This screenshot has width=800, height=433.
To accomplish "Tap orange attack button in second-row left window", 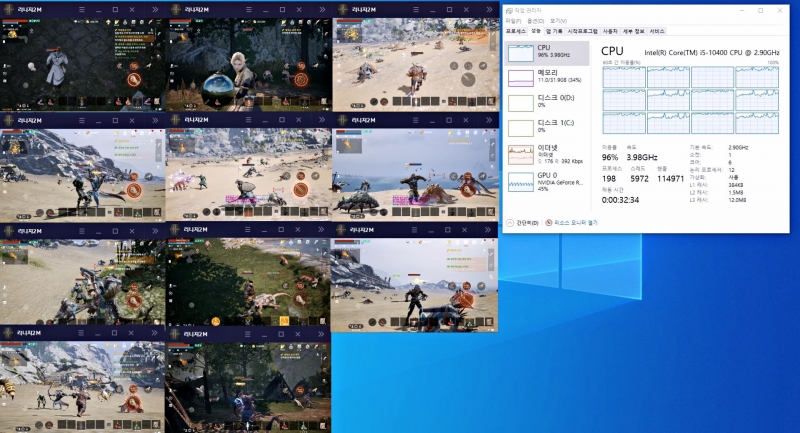I will pyautogui.click(x=134, y=190).
